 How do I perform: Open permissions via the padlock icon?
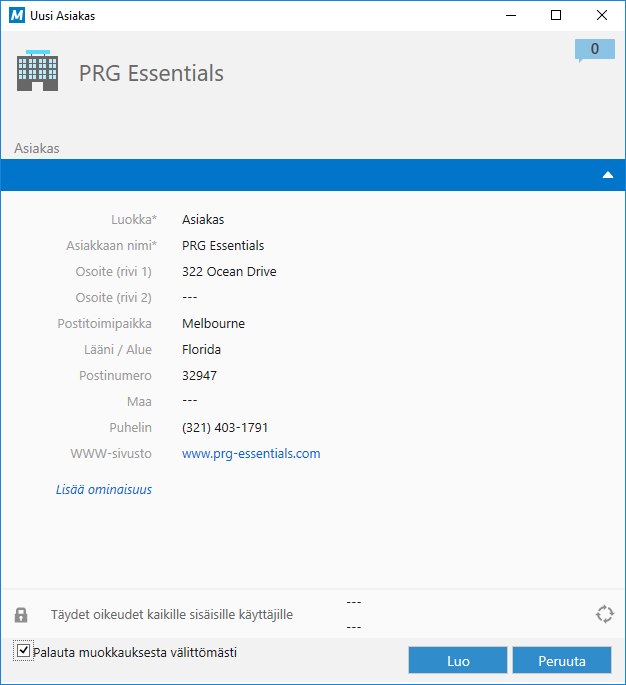tap(21, 615)
